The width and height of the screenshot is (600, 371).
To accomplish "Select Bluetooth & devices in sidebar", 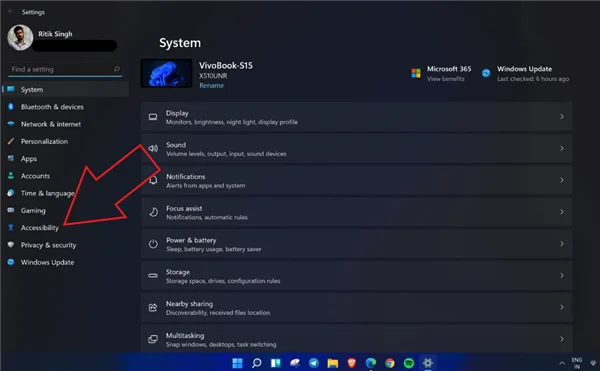I will pos(52,107).
